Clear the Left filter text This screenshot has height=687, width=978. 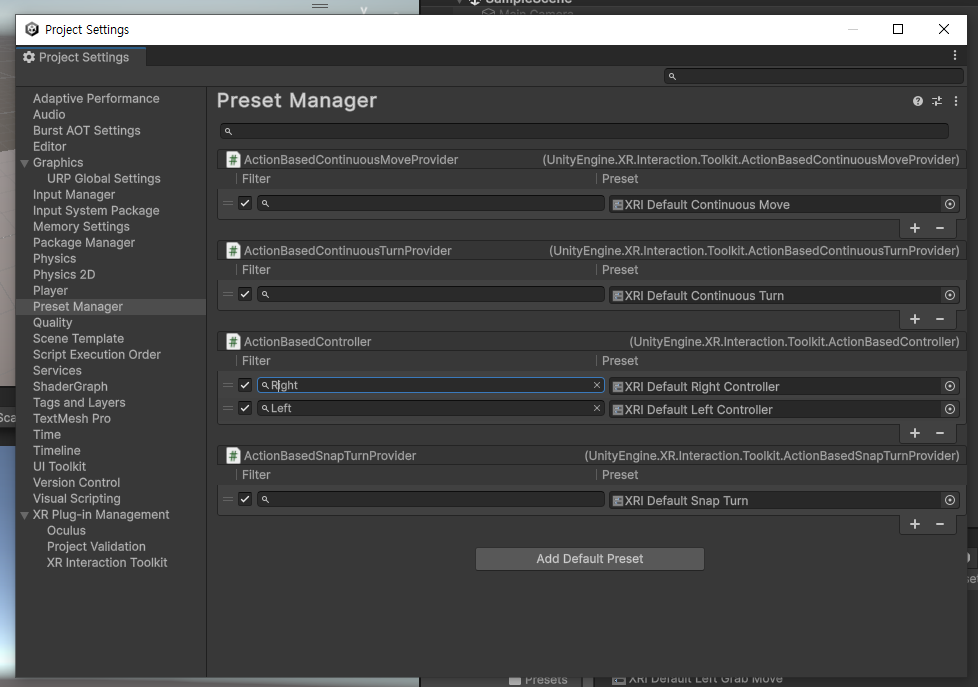597,408
